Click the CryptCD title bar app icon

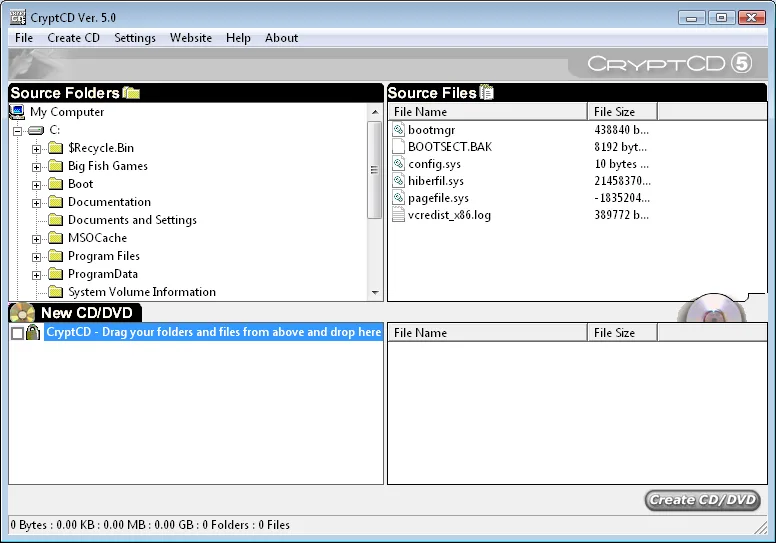pyautogui.click(x=18, y=17)
